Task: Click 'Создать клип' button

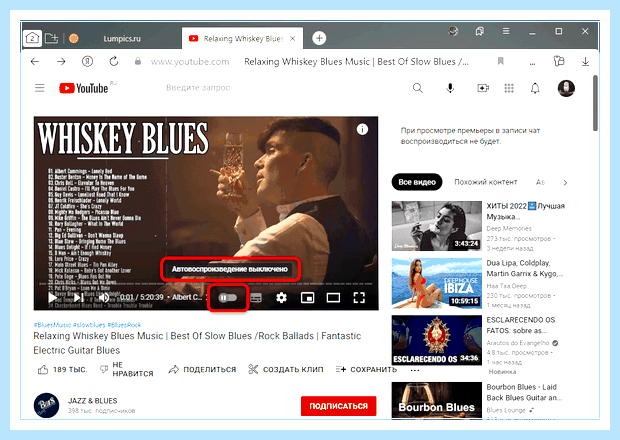Action: point(286,369)
